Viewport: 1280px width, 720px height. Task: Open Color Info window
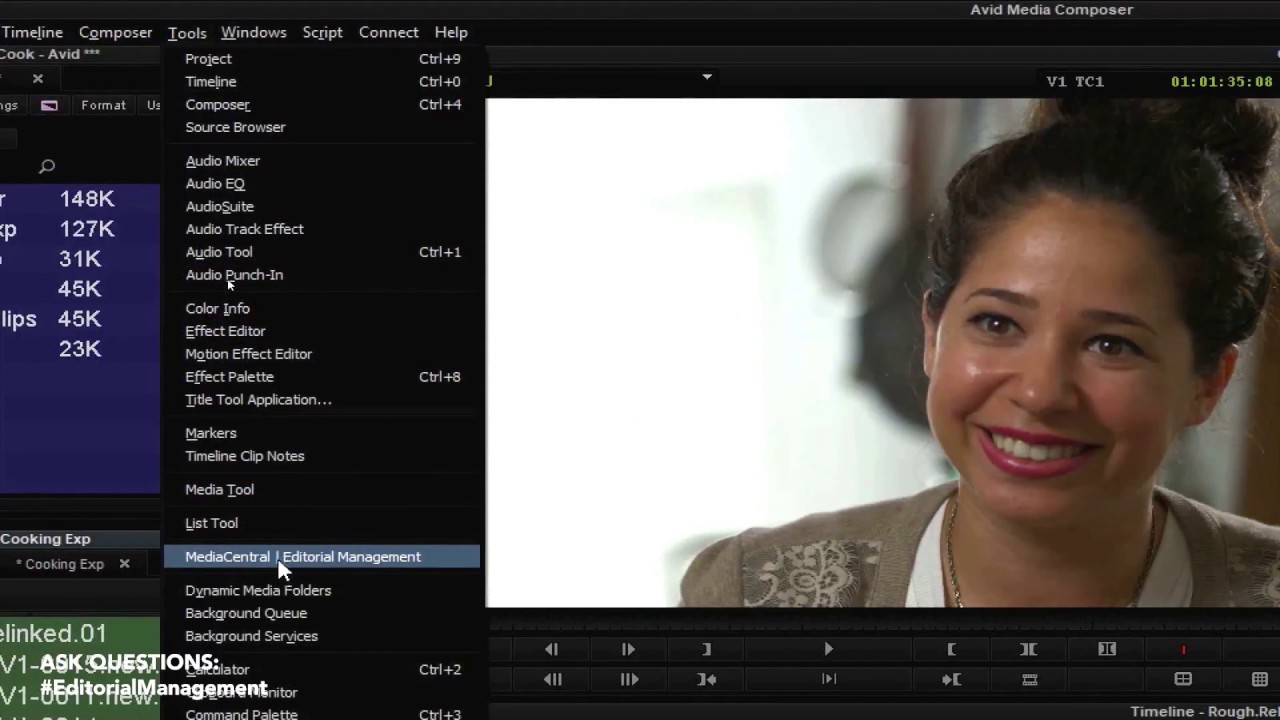point(322,309)
